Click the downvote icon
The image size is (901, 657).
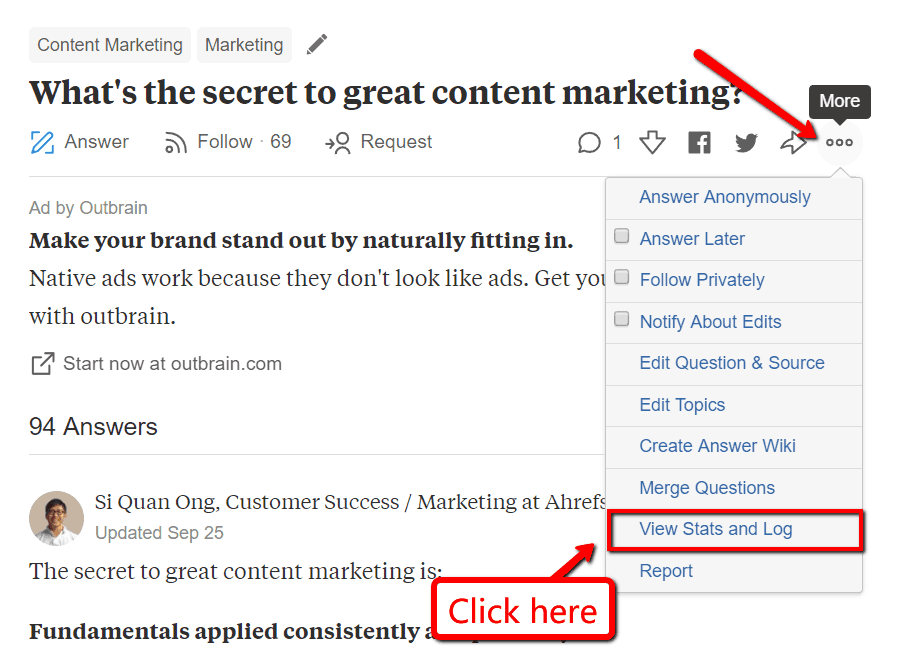click(x=651, y=142)
